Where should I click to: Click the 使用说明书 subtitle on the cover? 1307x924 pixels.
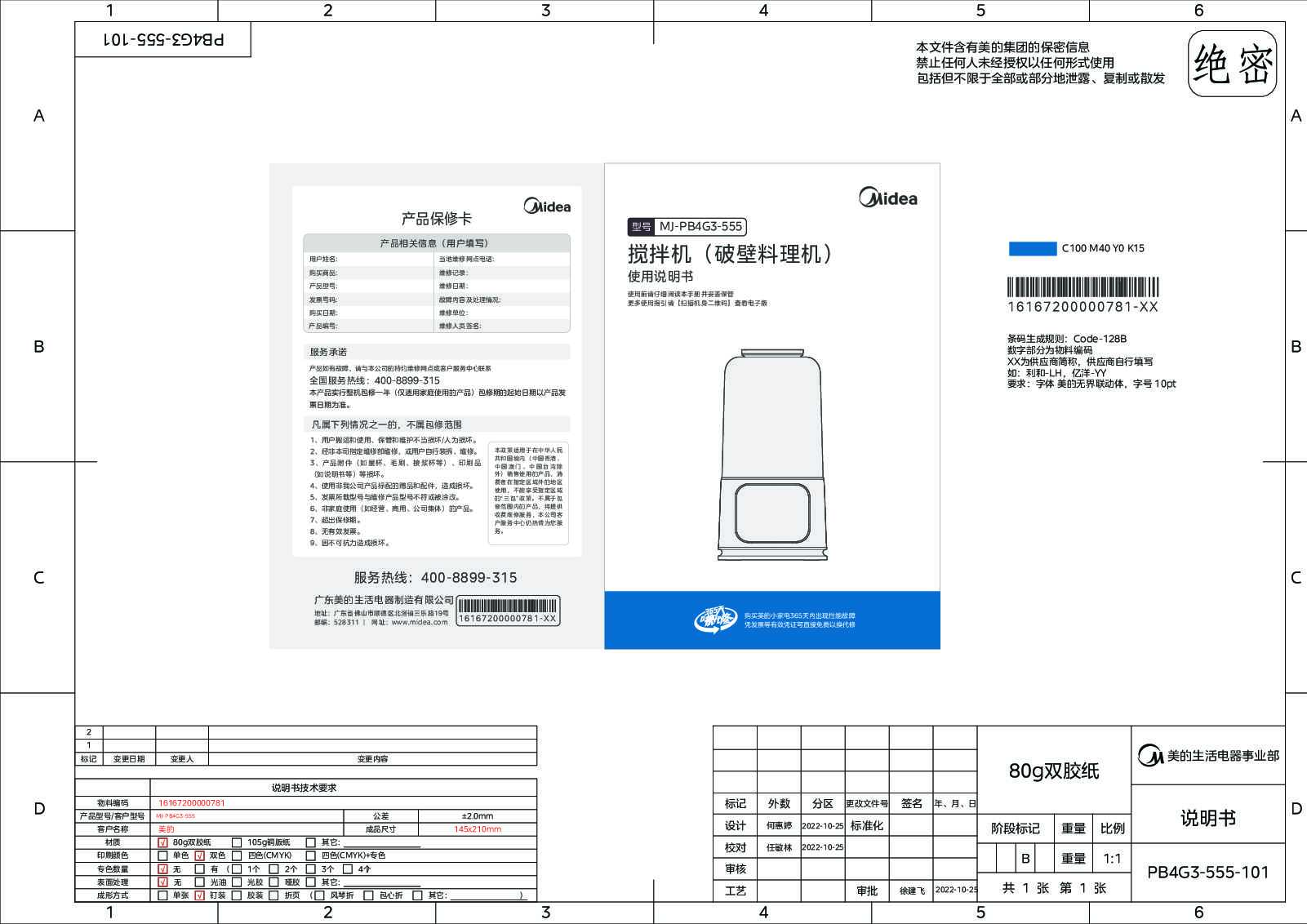(660, 277)
